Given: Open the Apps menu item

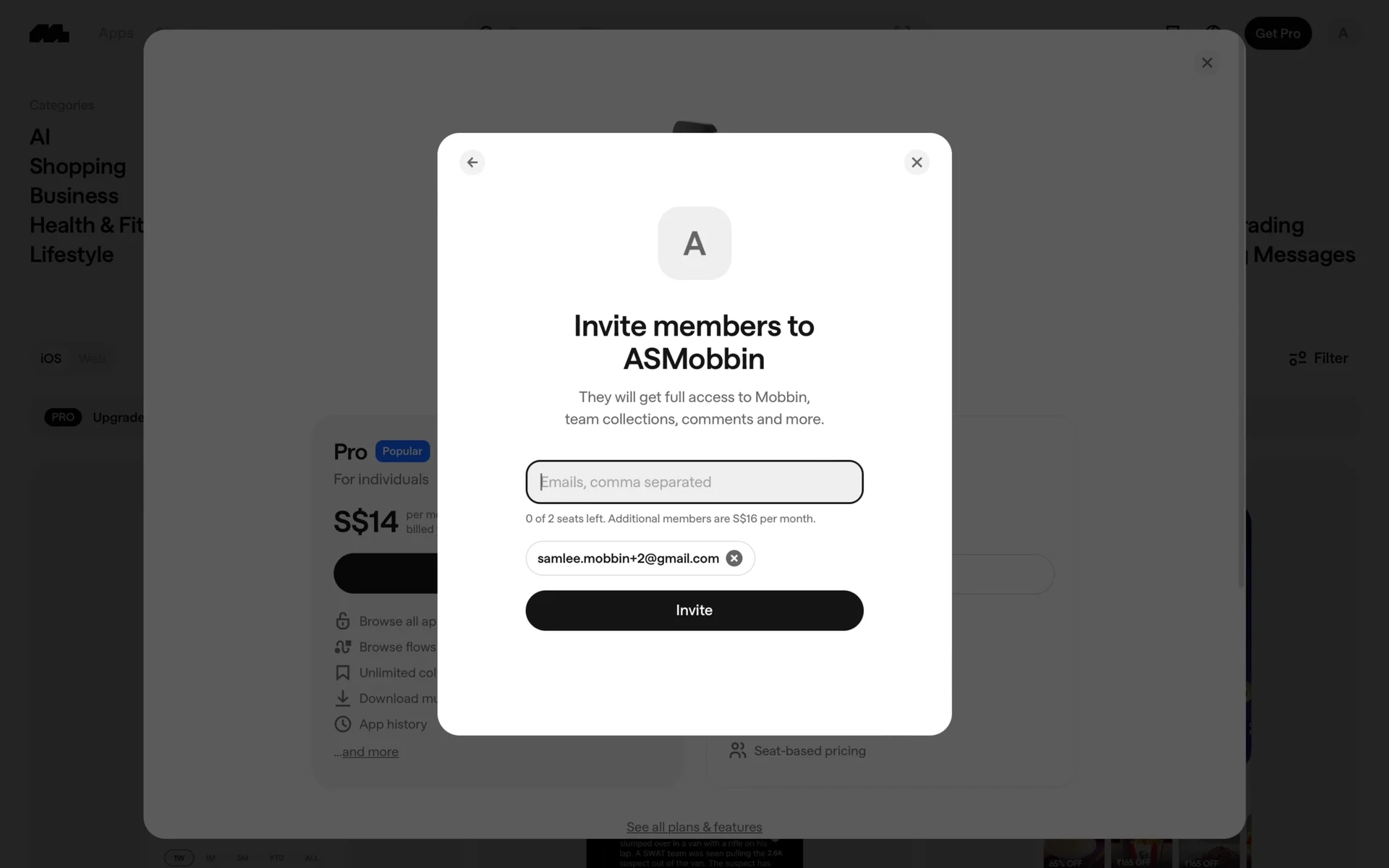Looking at the screenshot, I should coord(116,33).
